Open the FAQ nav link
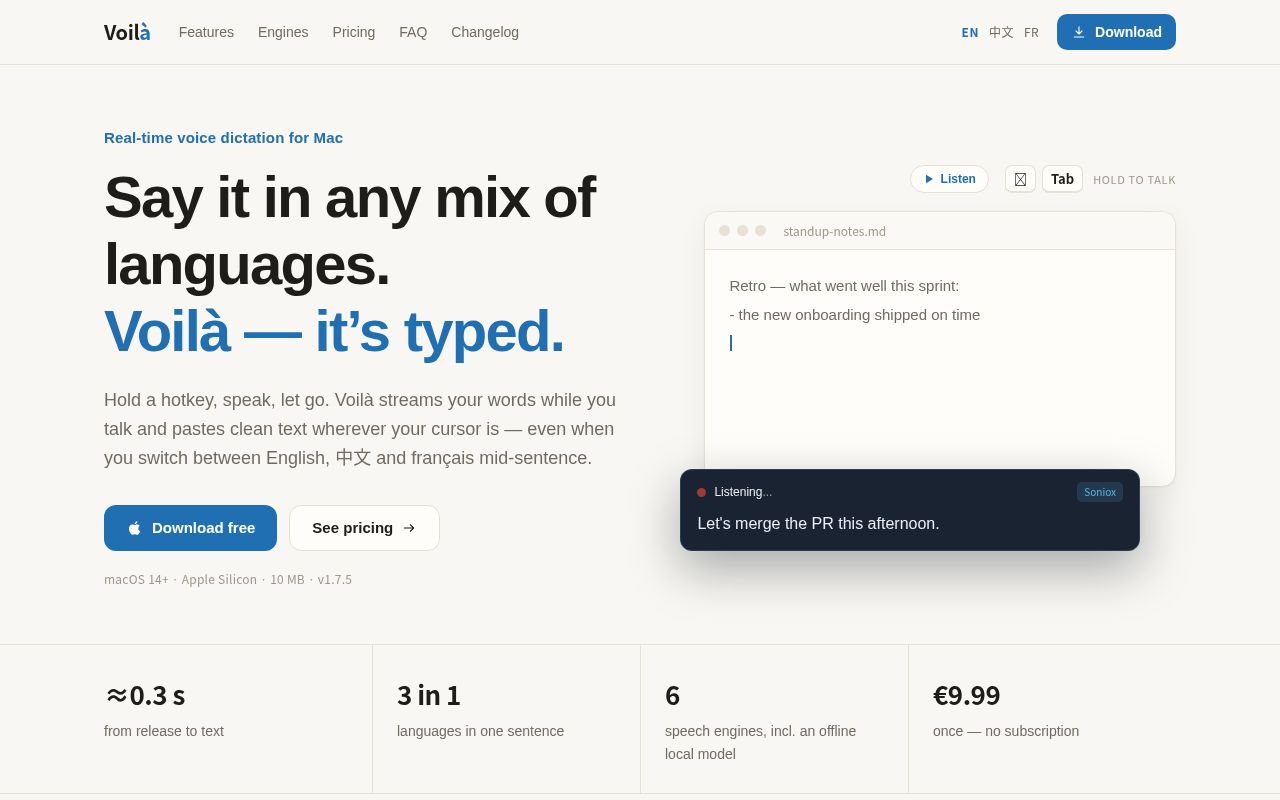1280x800 pixels. [413, 32]
